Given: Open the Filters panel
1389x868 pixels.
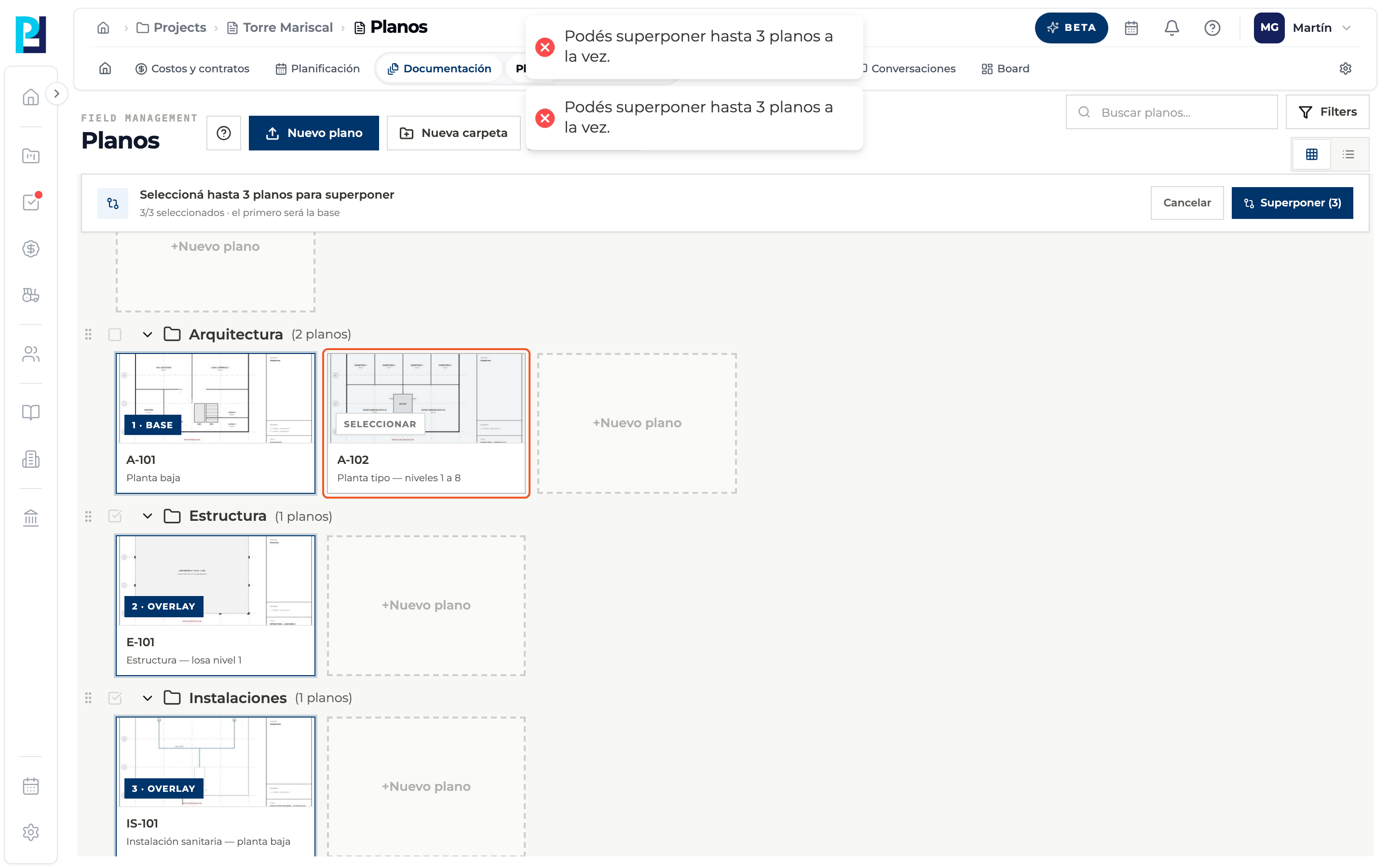Looking at the screenshot, I should pos(1327,112).
